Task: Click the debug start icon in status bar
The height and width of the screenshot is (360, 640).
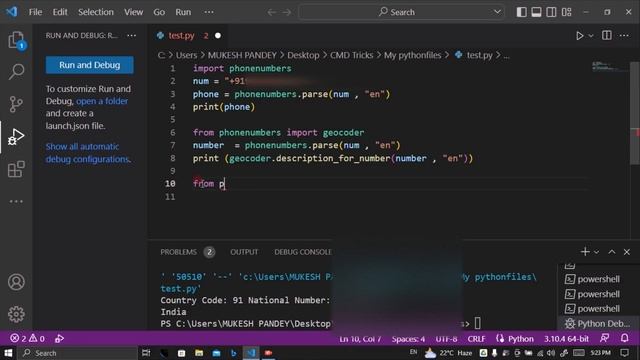Action: (x=59, y=338)
